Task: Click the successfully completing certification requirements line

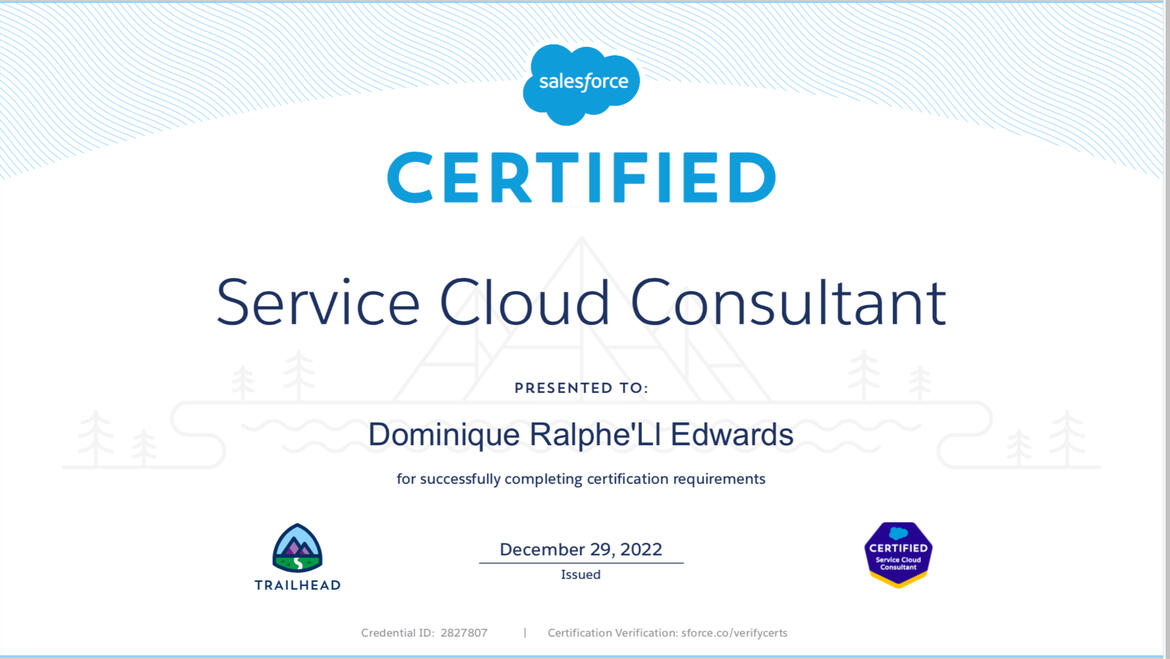Action: coord(581,479)
